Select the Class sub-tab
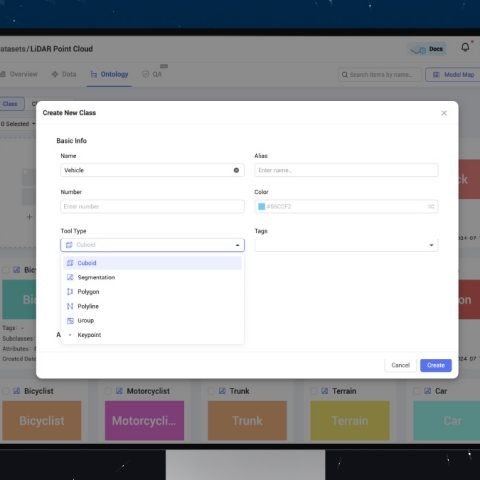 click(x=11, y=104)
